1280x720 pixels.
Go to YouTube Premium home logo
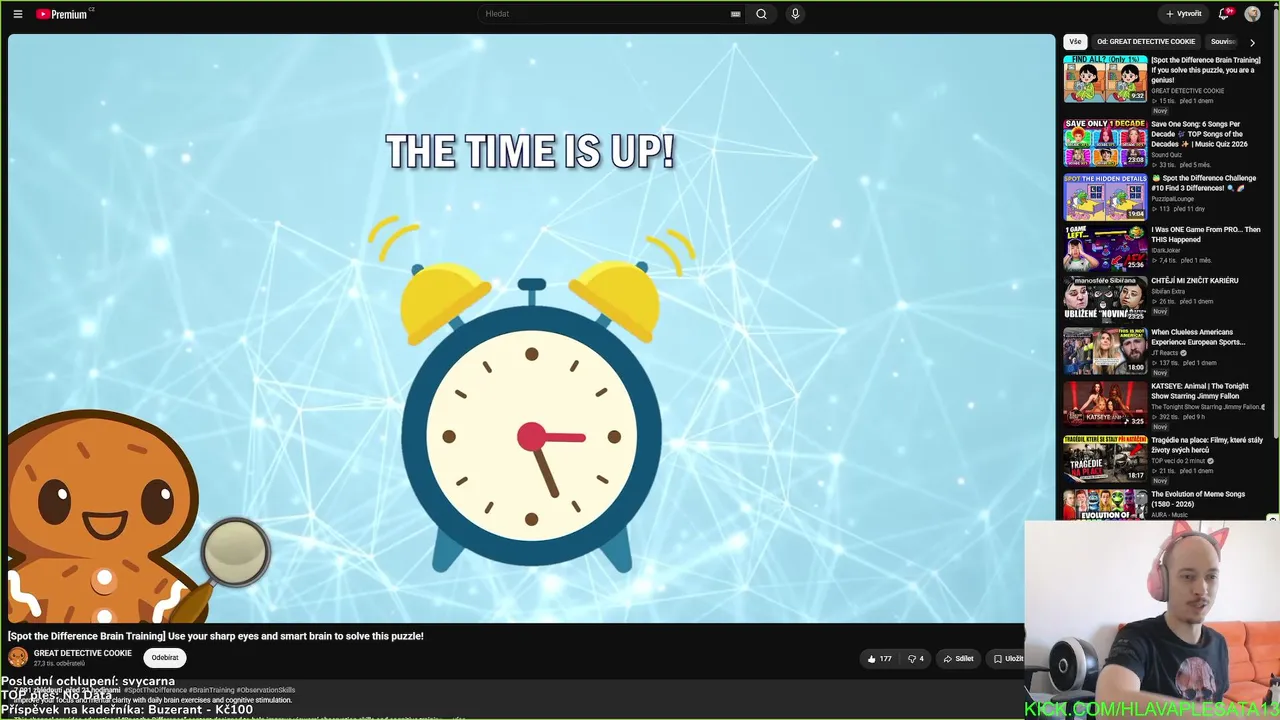click(64, 14)
